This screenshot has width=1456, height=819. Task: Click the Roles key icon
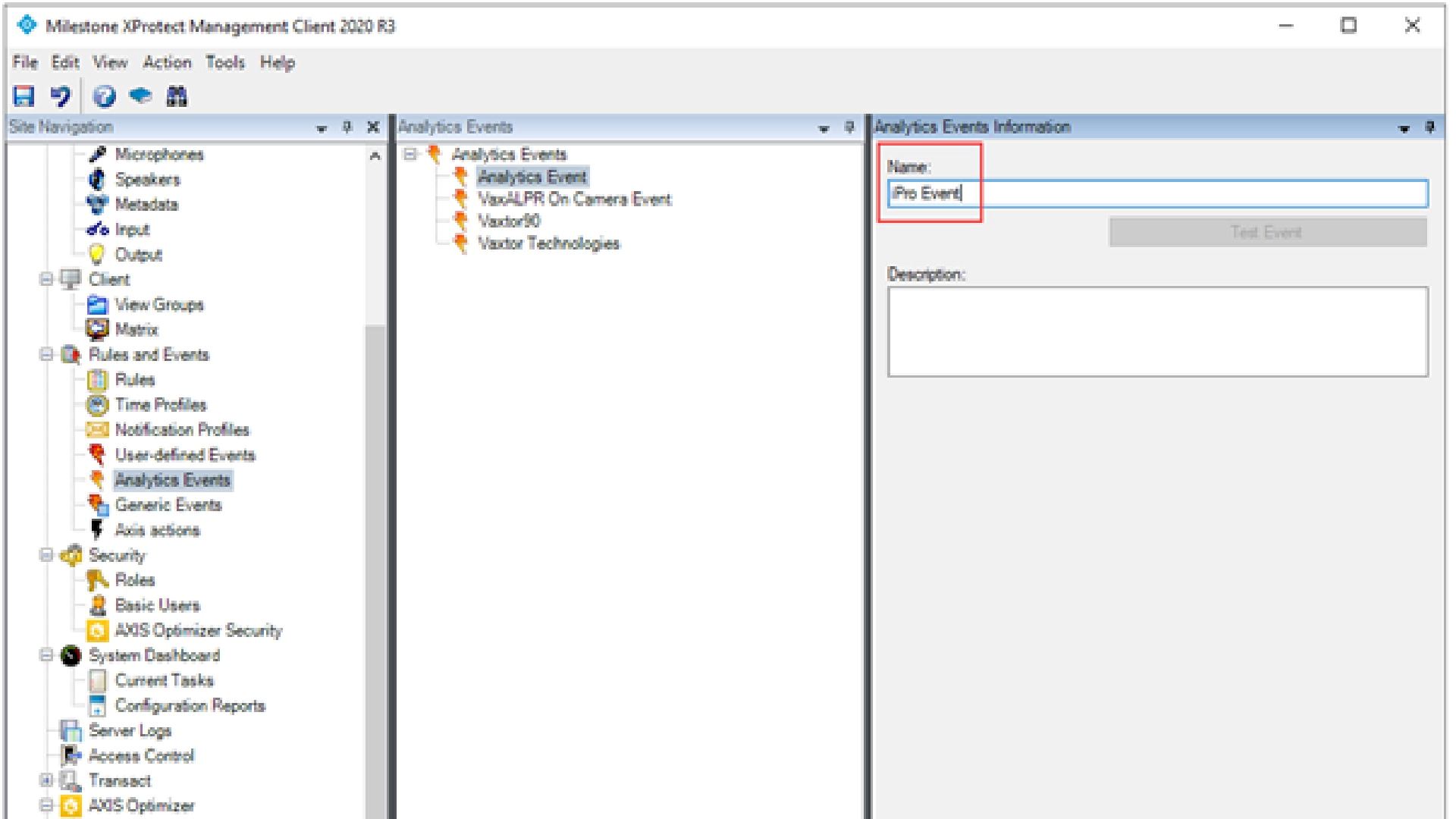pyautogui.click(x=97, y=579)
